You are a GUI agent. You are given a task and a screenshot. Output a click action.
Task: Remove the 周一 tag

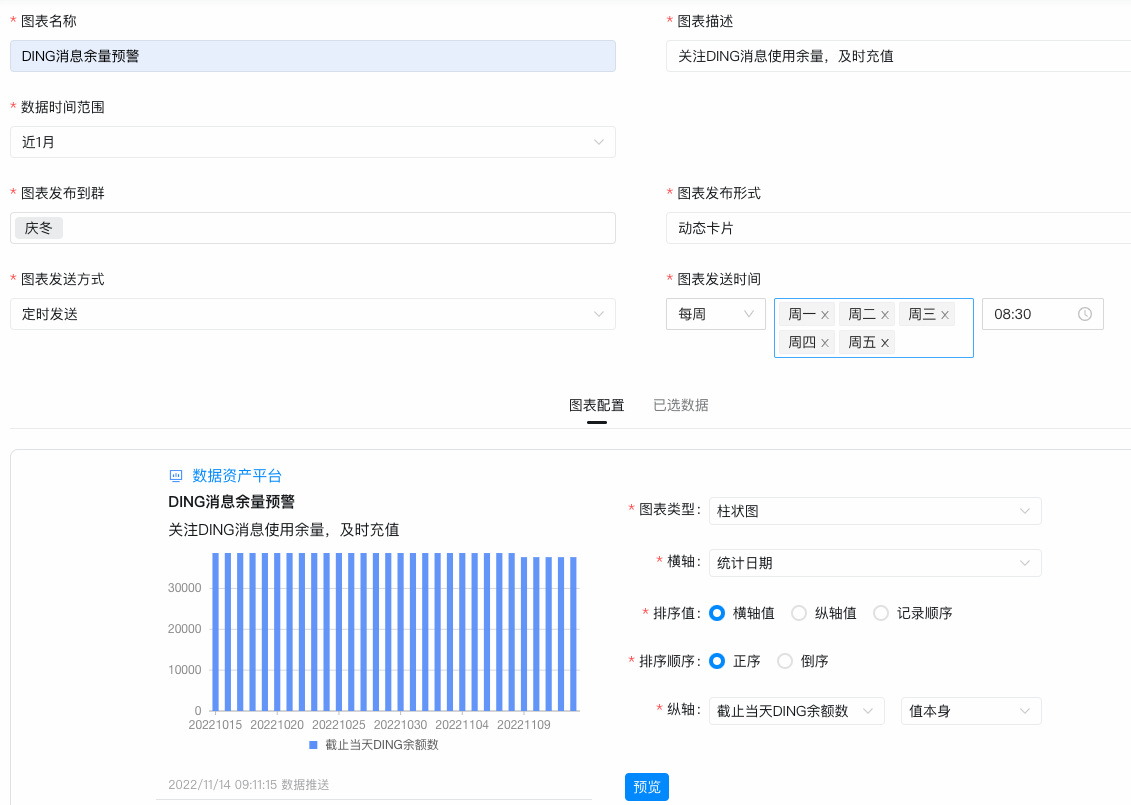point(824,315)
